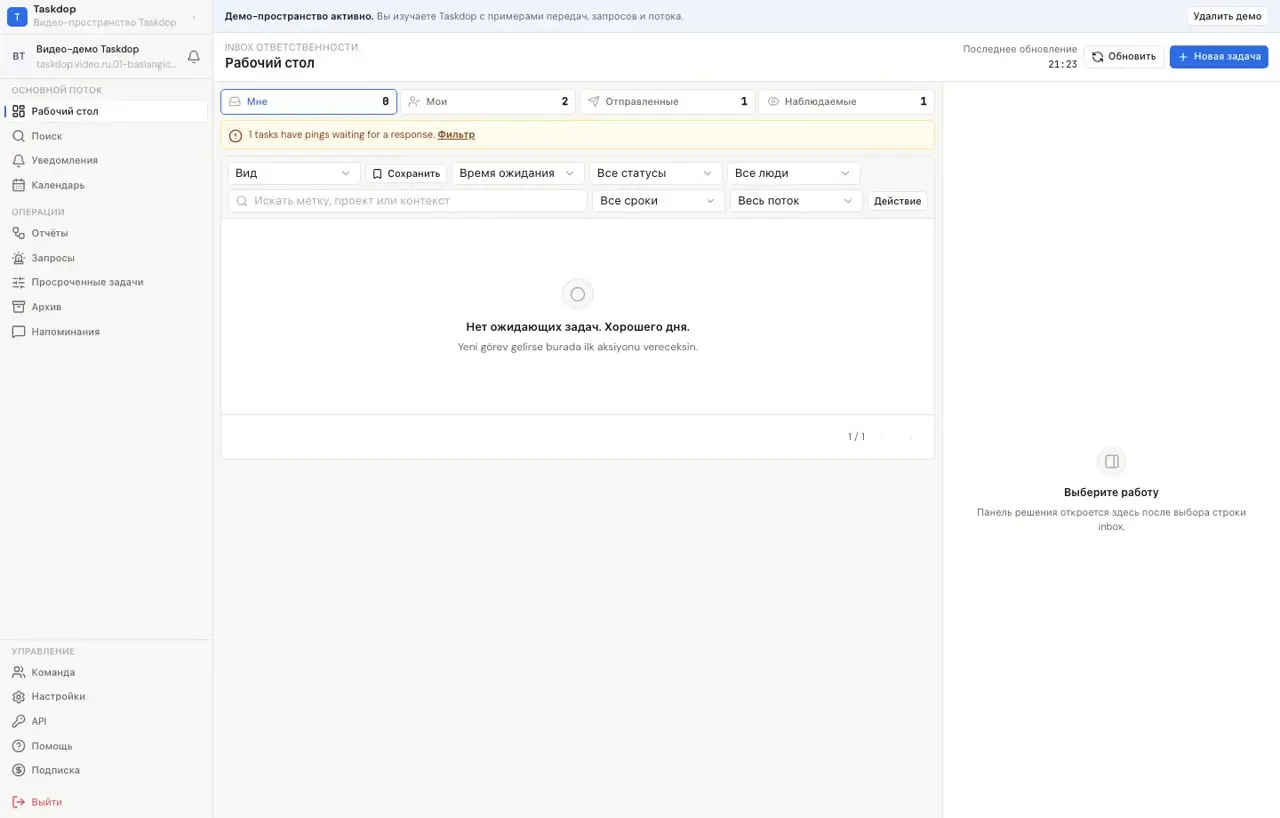The width and height of the screenshot is (1280, 818).
Task: Open Напоминания in the sidebar
Action: click(x=106, y=332)
